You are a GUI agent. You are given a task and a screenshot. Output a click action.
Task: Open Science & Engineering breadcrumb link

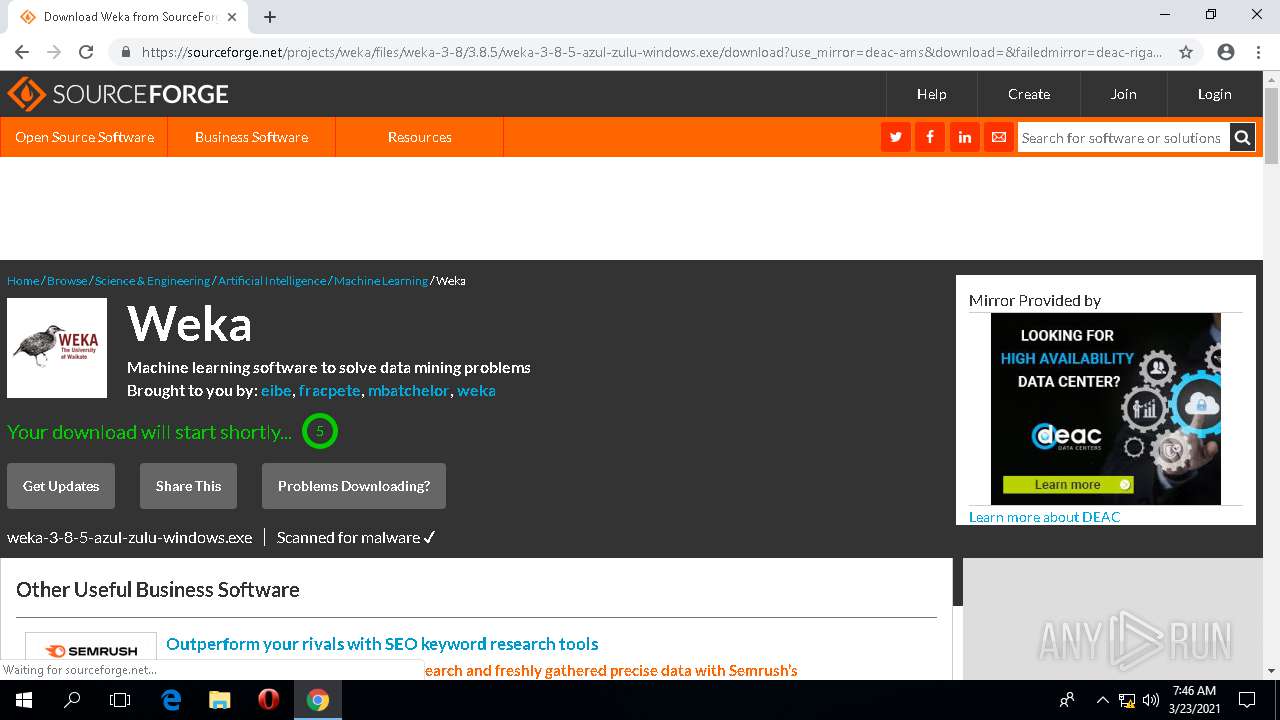click(152, 281)
